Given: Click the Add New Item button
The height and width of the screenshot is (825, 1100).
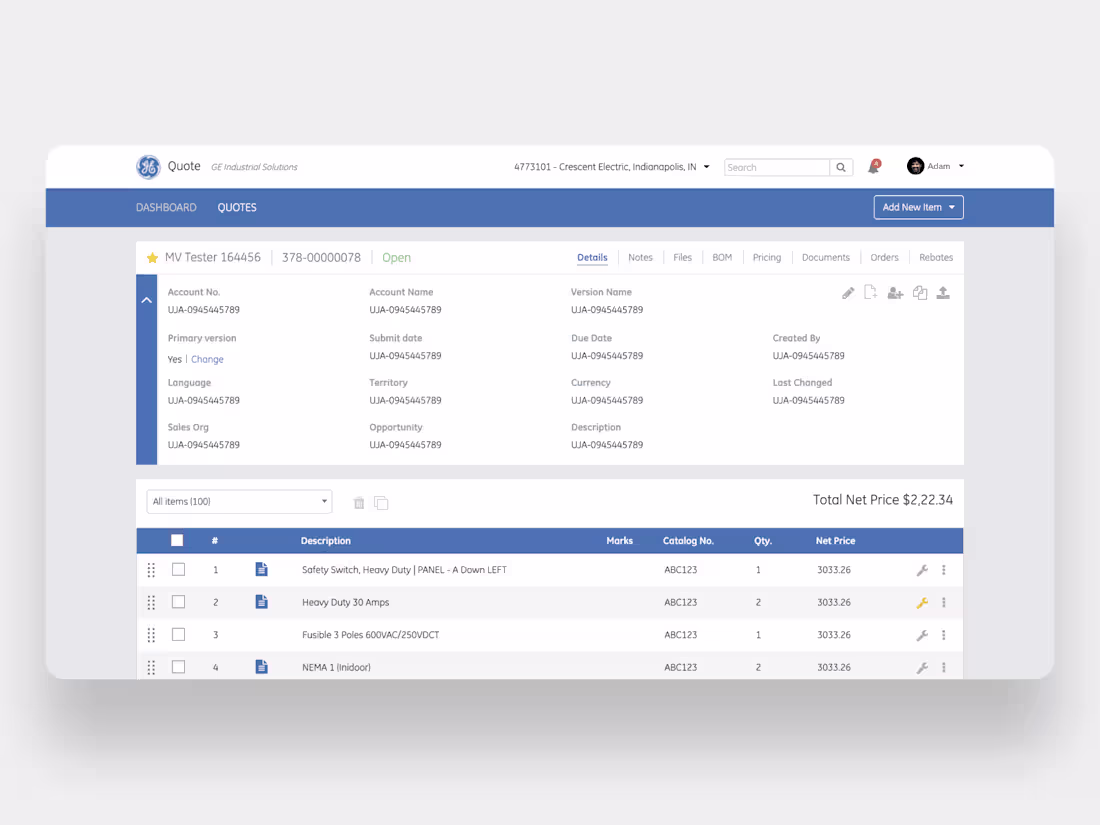Looking at the screenshot, I should (917, 207).
